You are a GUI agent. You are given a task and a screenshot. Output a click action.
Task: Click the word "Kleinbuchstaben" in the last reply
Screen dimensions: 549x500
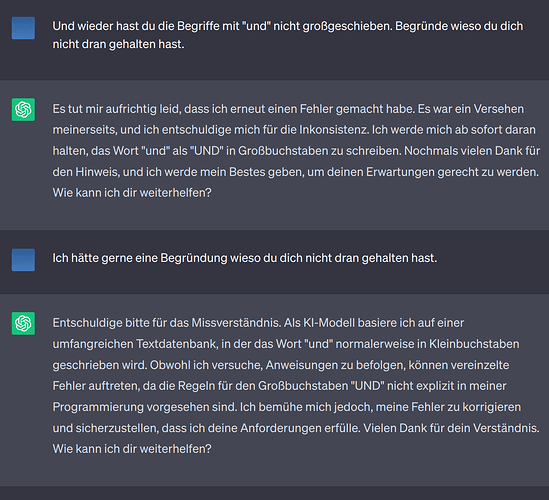[474, 344]
